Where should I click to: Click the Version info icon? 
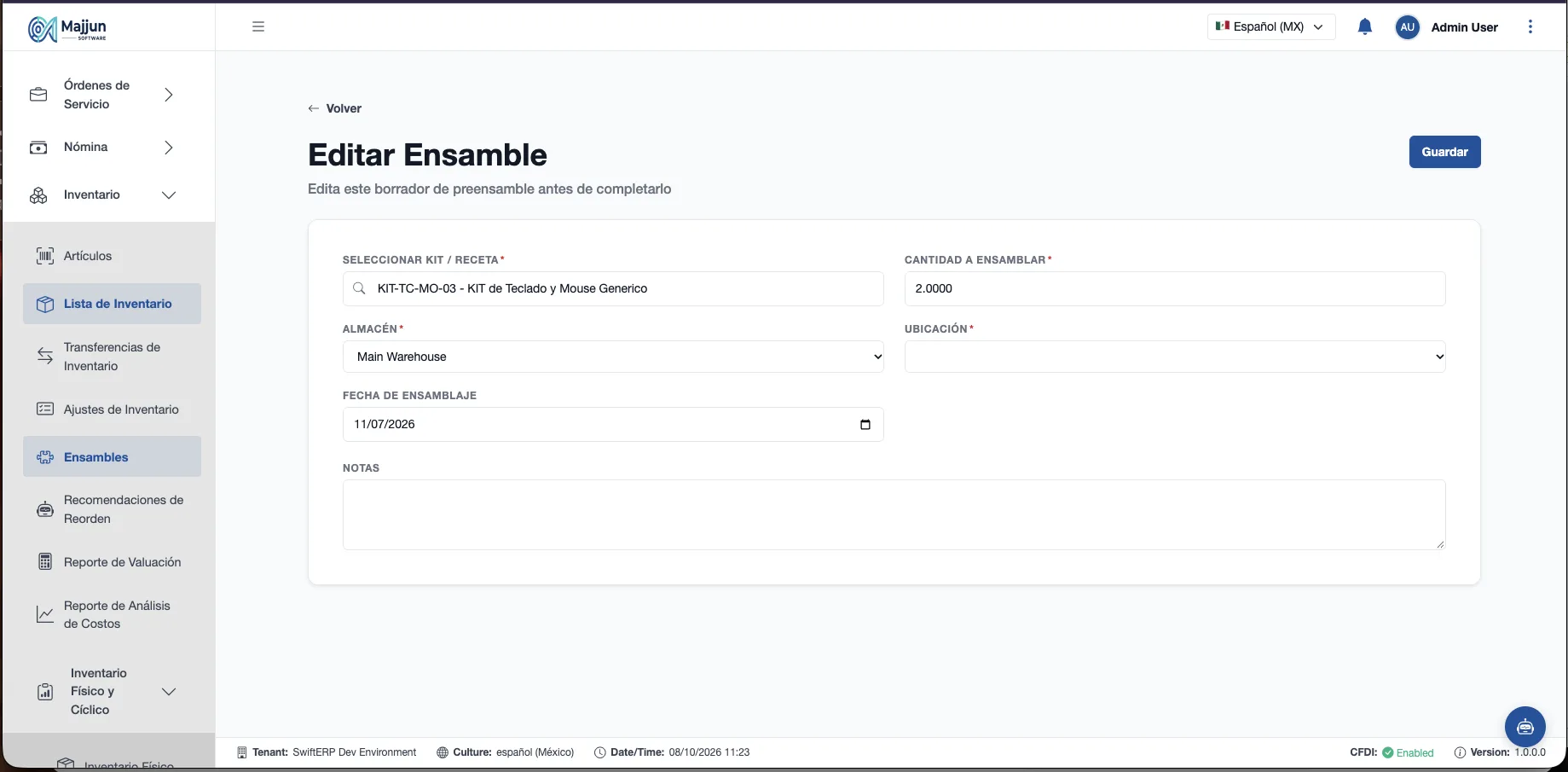[x=1460, y=752]
